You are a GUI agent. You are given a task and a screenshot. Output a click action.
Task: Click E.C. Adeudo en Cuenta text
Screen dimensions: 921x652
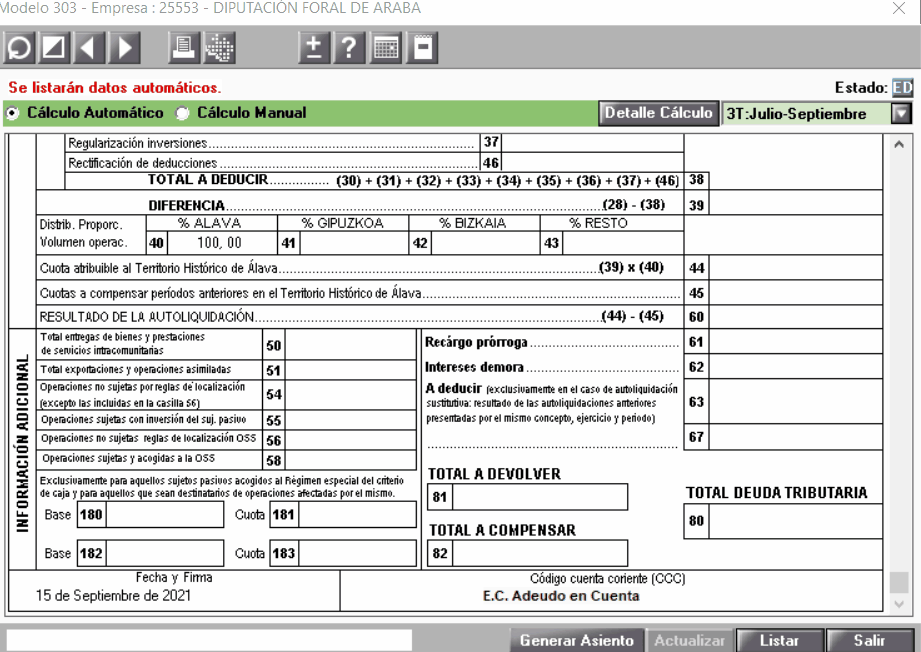(x=561, y=596)
